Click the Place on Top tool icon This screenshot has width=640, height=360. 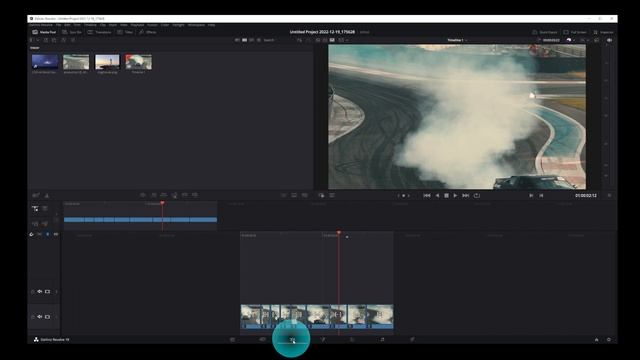(x=184, y=196)
